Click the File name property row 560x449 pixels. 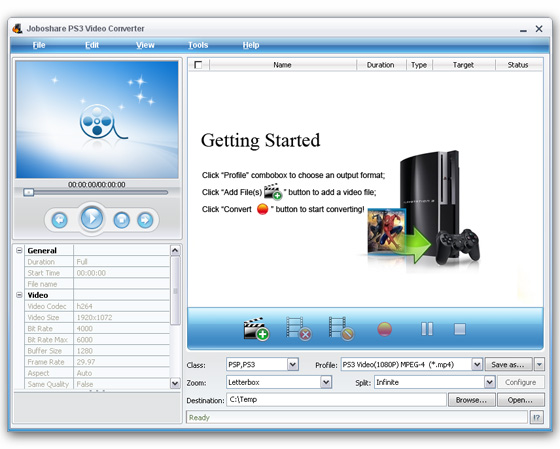click(97, 284)
